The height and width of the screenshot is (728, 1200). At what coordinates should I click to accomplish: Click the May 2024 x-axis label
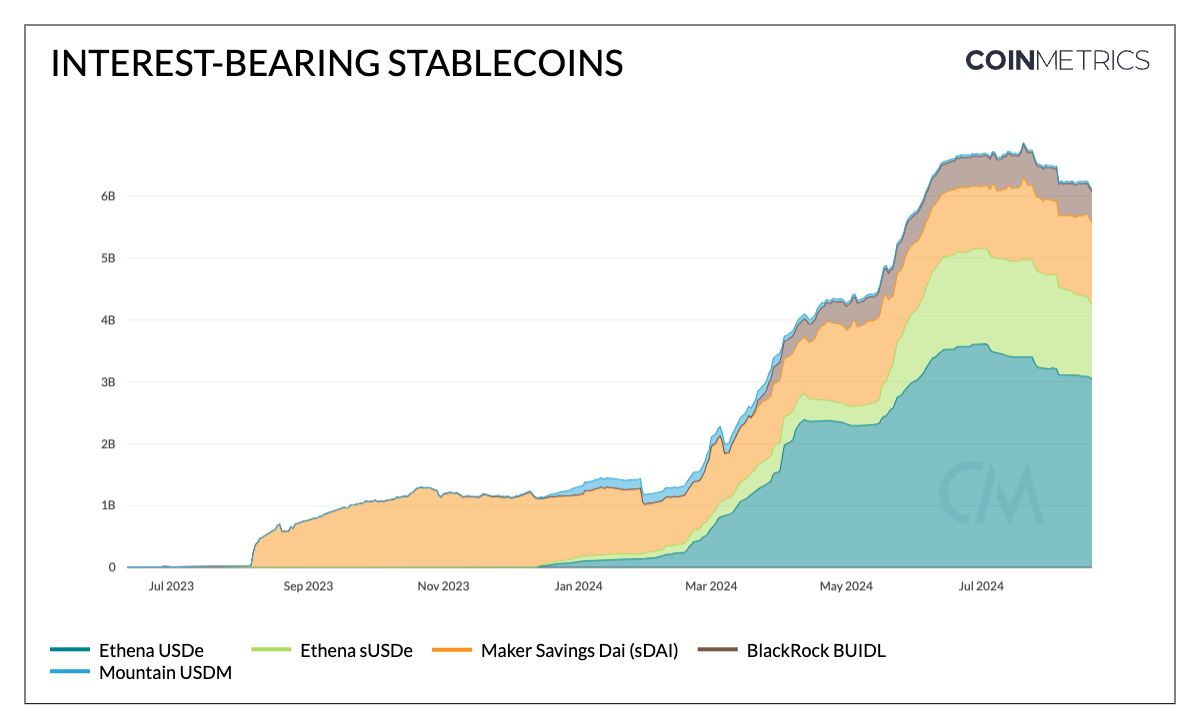[x=846, y=586]
